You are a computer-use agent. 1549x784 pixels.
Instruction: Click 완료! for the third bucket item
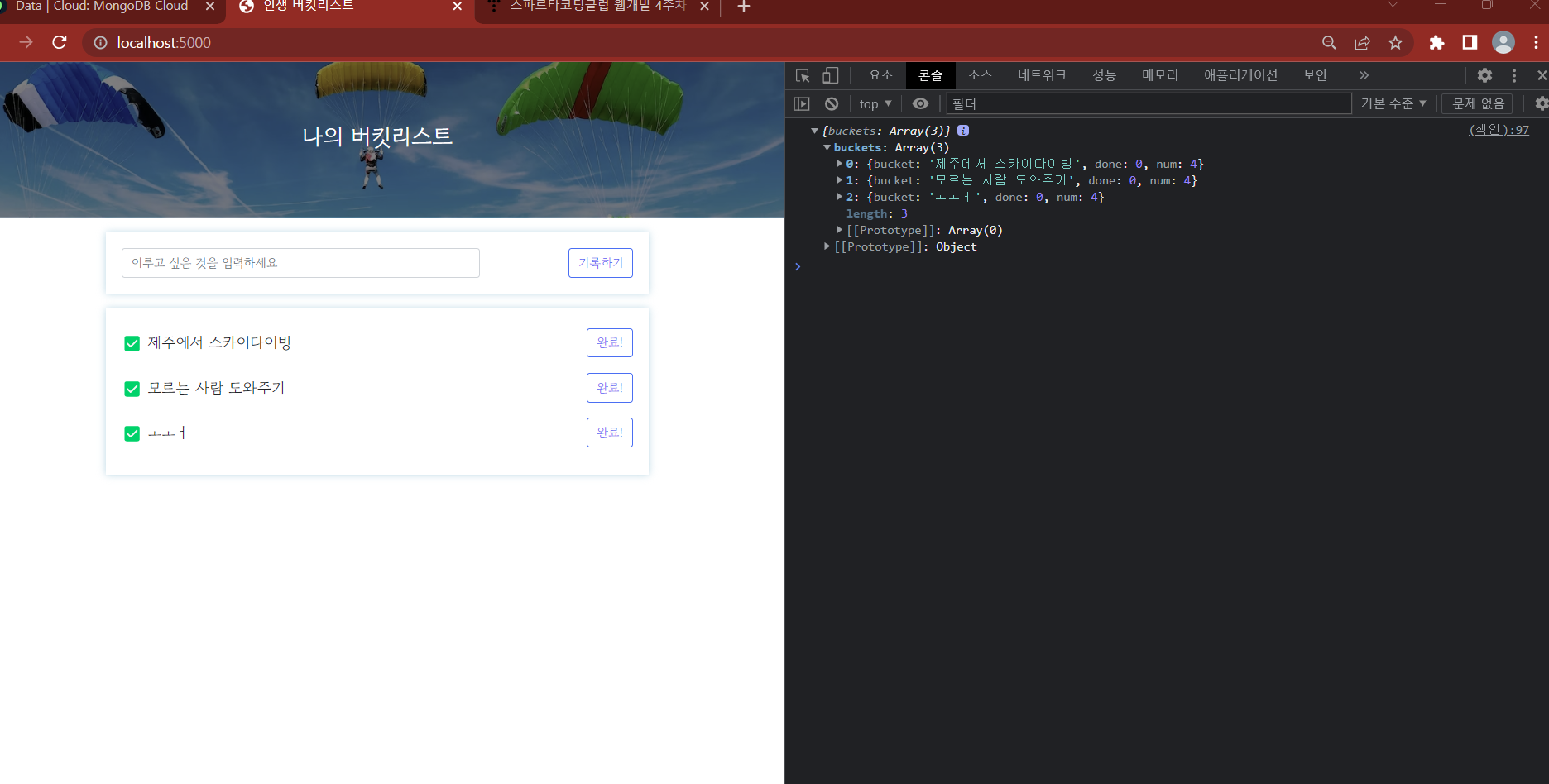coord(610,433)
